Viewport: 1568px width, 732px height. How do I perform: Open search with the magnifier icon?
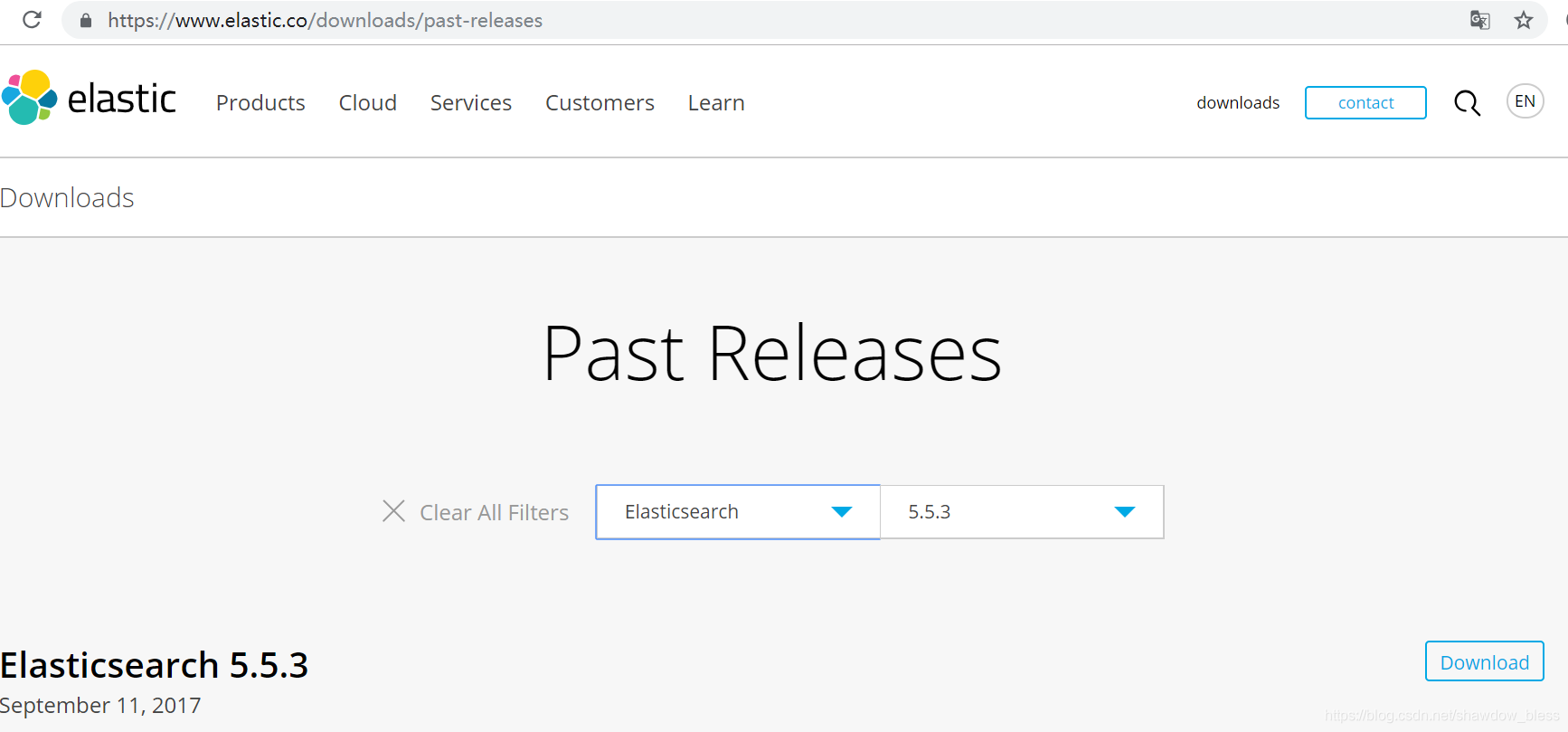click(x=1467, y=103)
